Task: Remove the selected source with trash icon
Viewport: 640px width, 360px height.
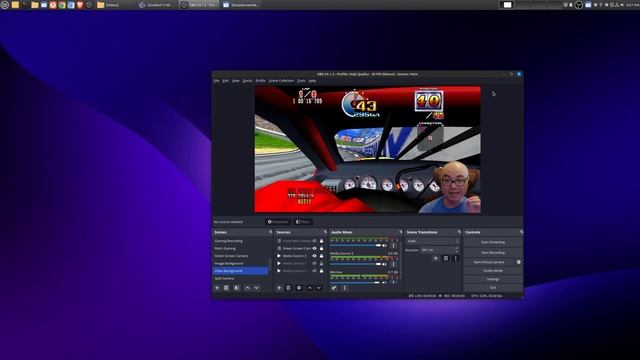Action: click(288, 288)
